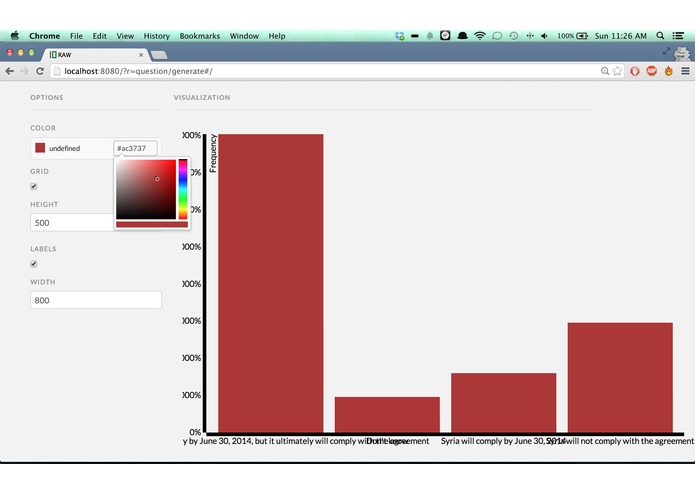Click the localhost address bar
This screenshot has height=494, width=695.
point(328,71)
